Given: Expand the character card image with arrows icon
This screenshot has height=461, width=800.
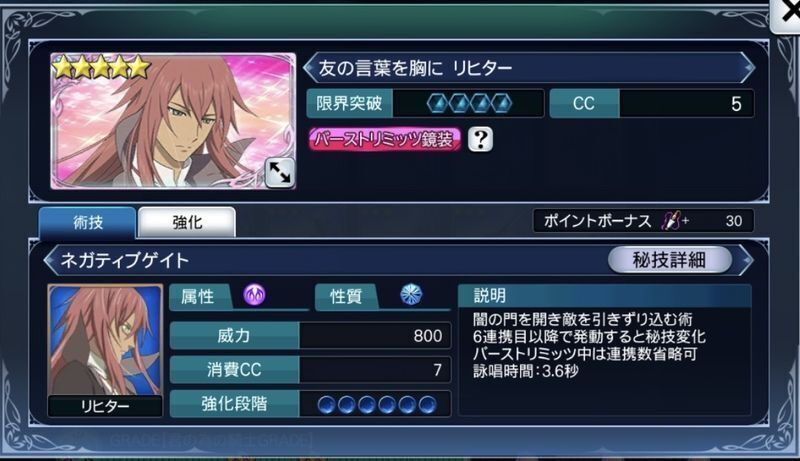Looking at the screenshot, I should tap(280, 173).
